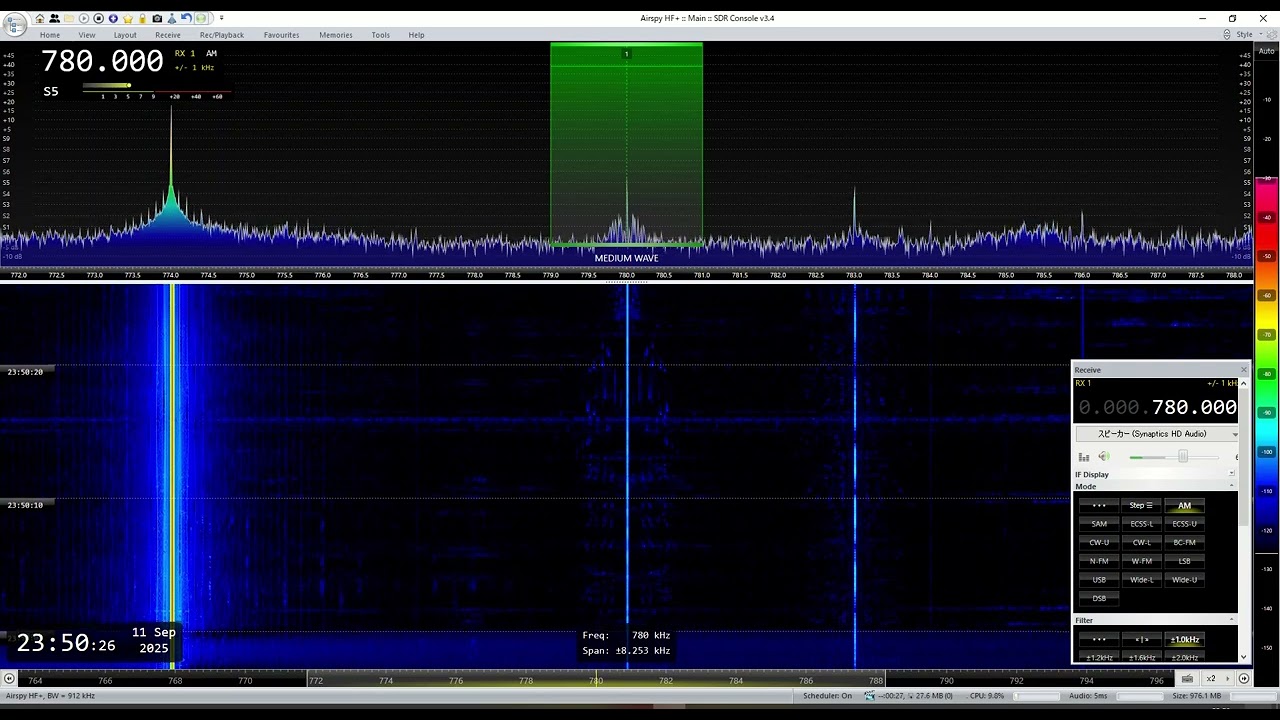Viewport: 1280px width, 720px height.
Task: Click the 780.000 frequency display in Receive panel
Action: 1194,408
